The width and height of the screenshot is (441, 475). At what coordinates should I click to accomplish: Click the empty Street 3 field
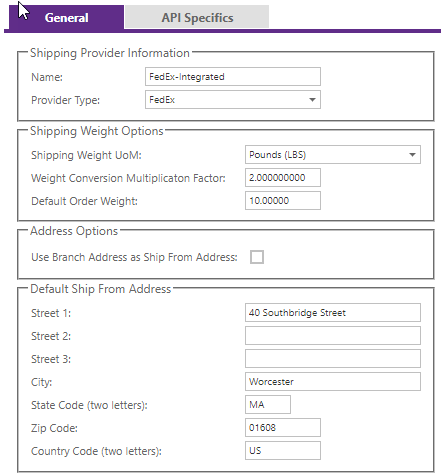click(333, 359)
